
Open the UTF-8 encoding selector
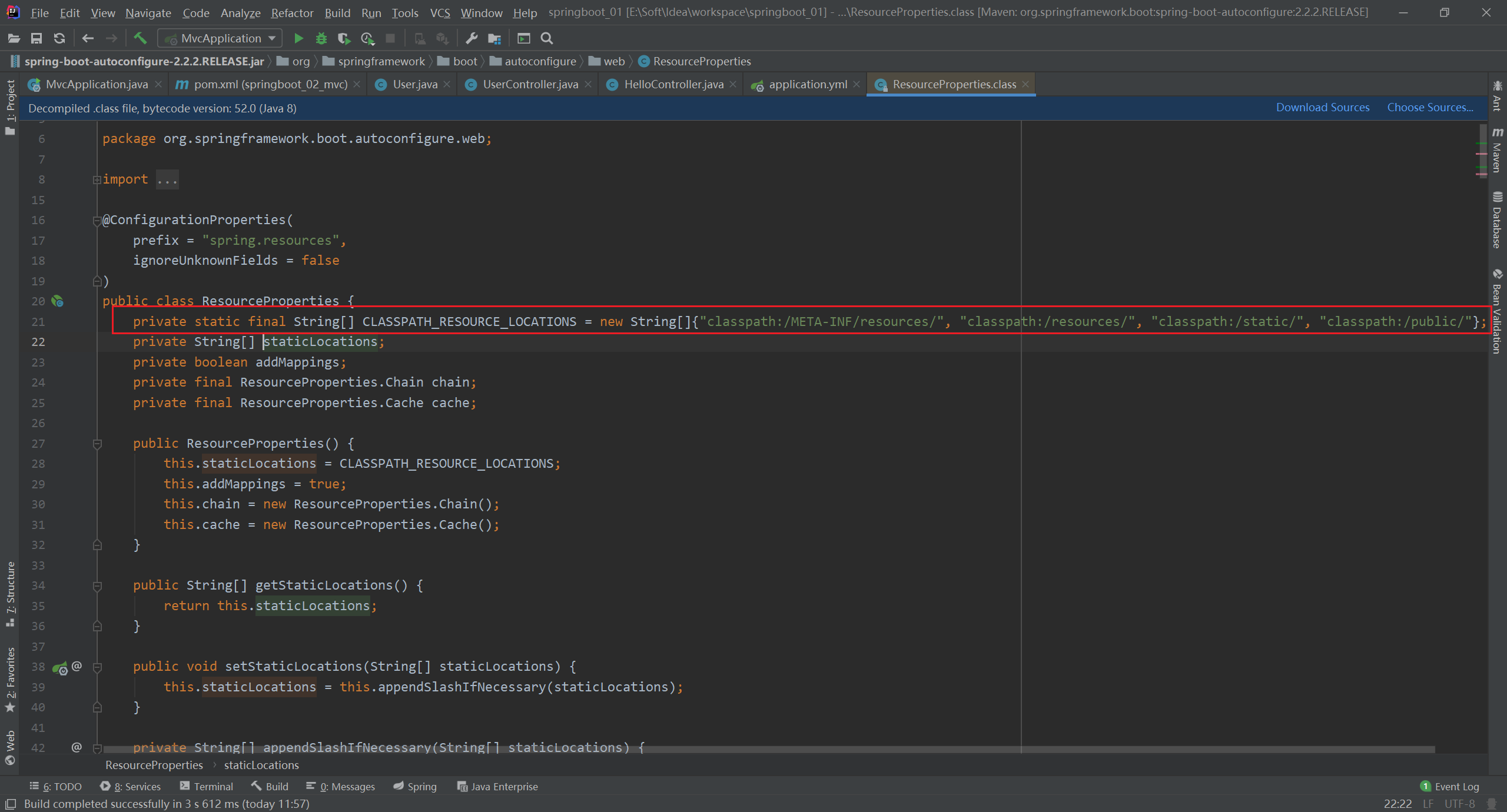click(x=1459, y=804)
